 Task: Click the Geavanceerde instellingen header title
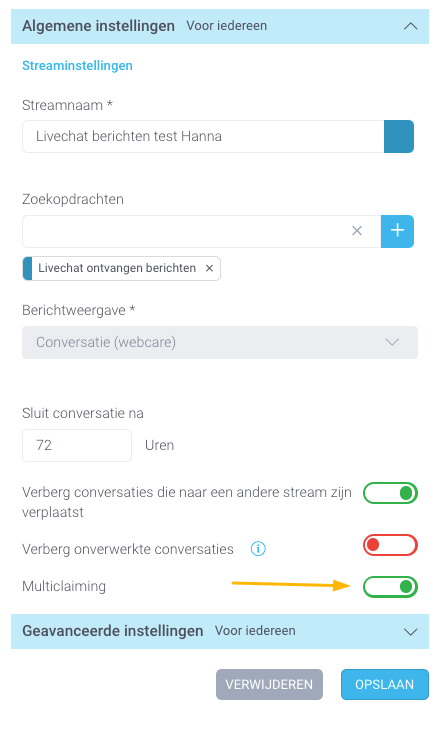(x=113, y=631)
